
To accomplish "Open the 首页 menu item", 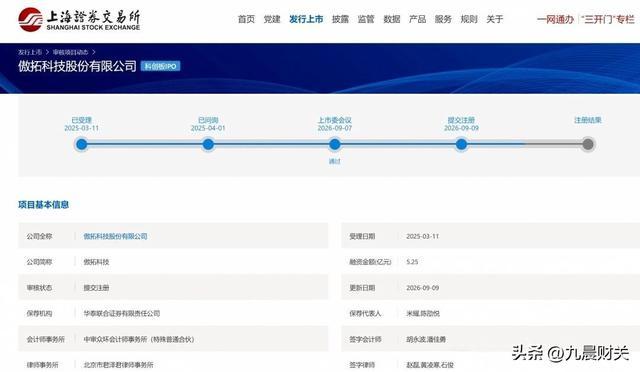I will point(246,19).
